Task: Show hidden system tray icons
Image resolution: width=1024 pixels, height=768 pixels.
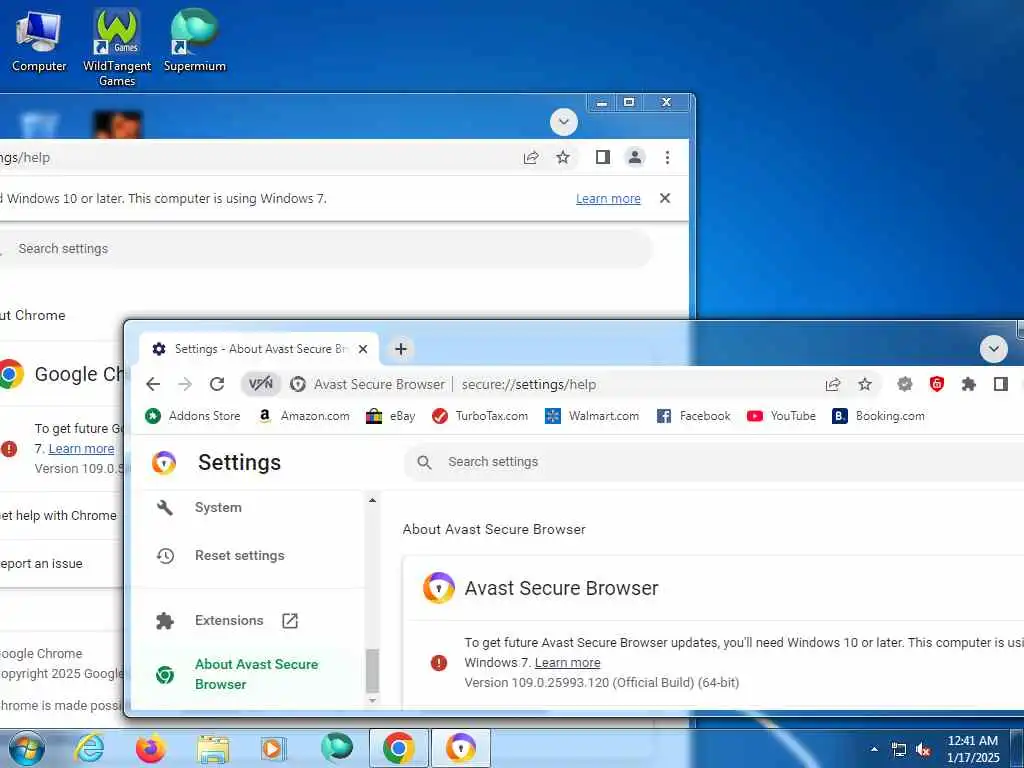Action: (874, 749)
